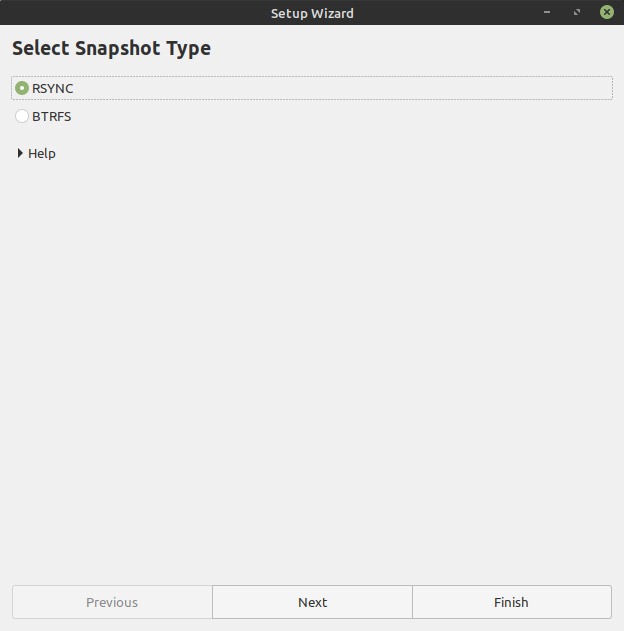Go to the Previous wizard page
Screen dimensions: 624x631
point(112,602)
